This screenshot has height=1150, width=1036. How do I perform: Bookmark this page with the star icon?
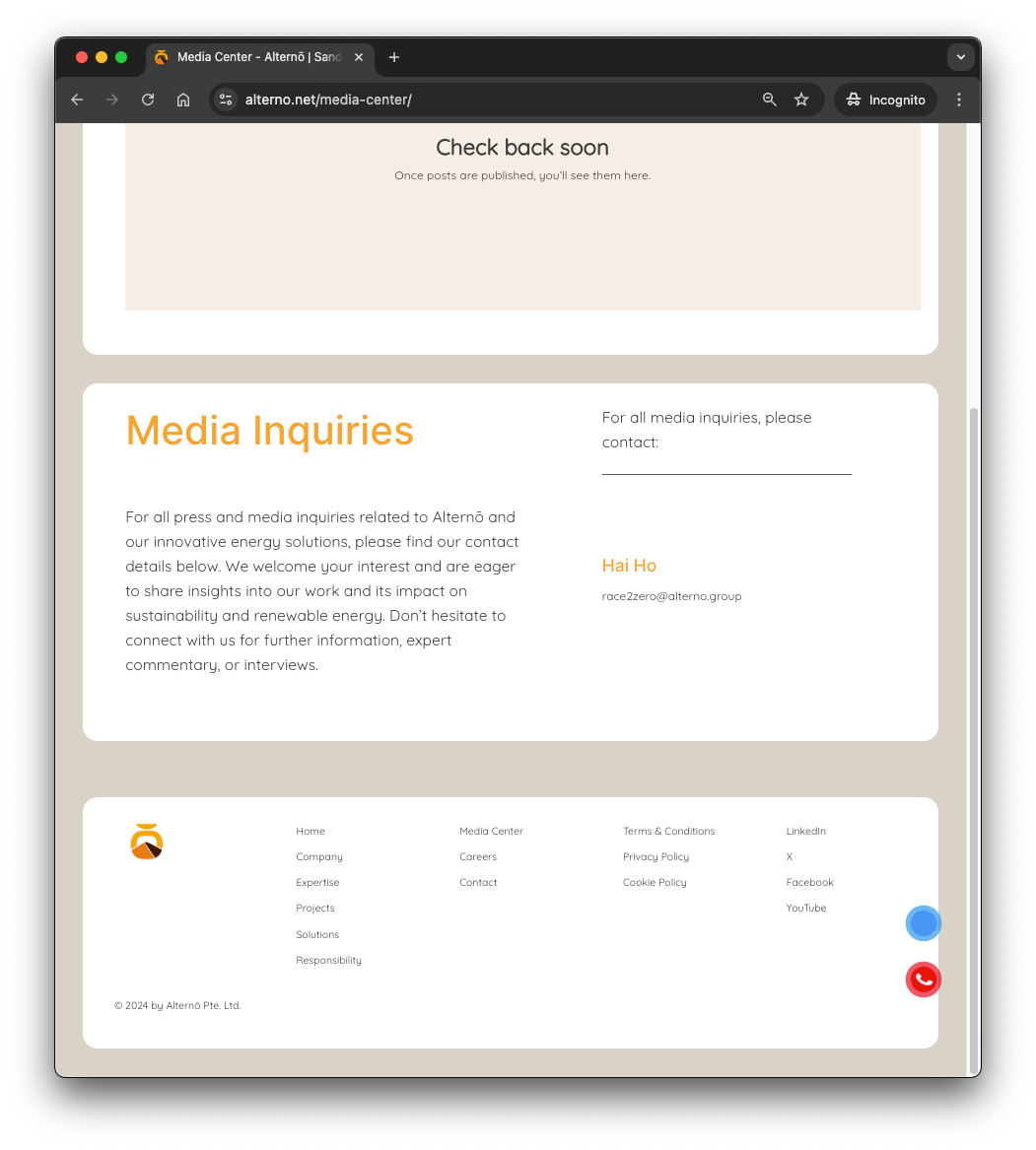coord(801,100)
